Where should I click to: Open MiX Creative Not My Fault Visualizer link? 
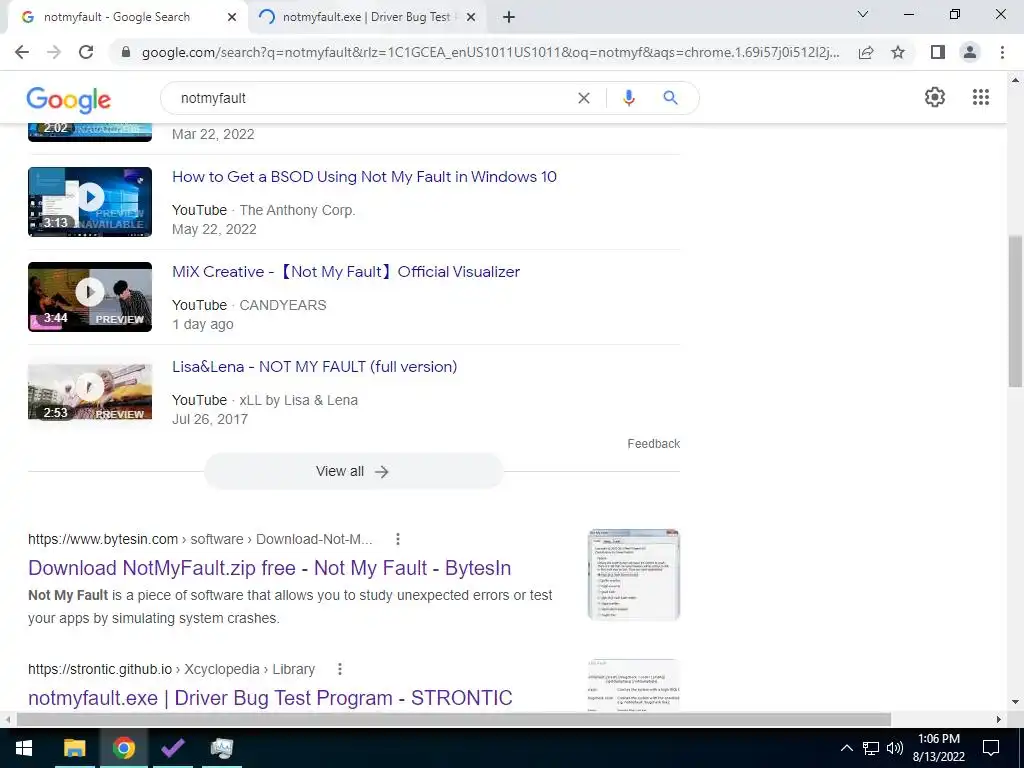(x=345, y=272)
